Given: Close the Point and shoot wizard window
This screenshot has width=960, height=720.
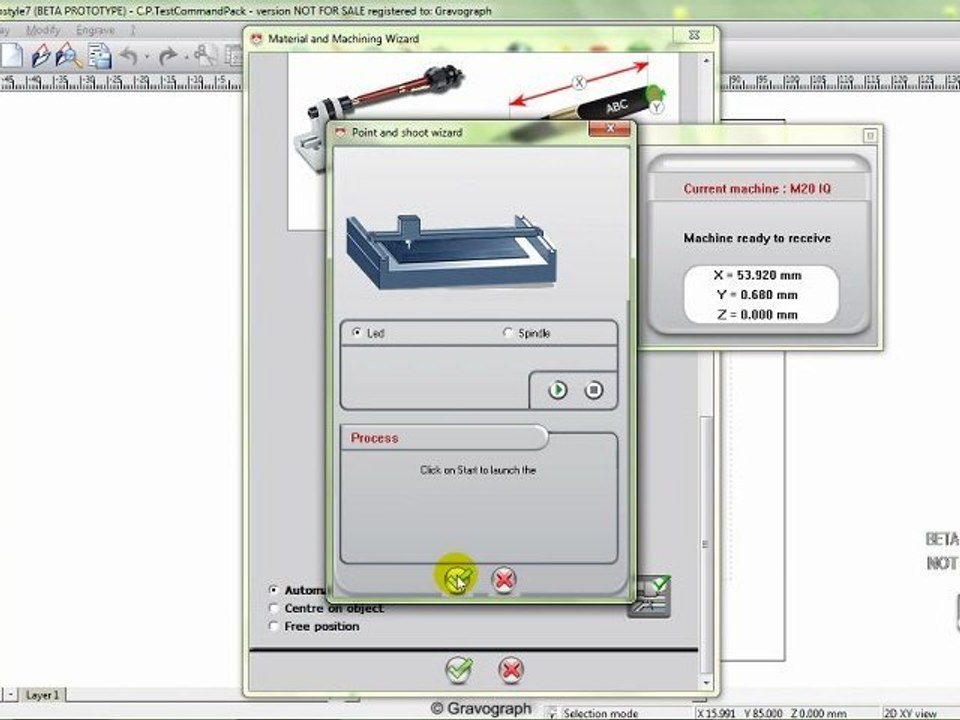Looking at the screenshot, I should (609, 128).
